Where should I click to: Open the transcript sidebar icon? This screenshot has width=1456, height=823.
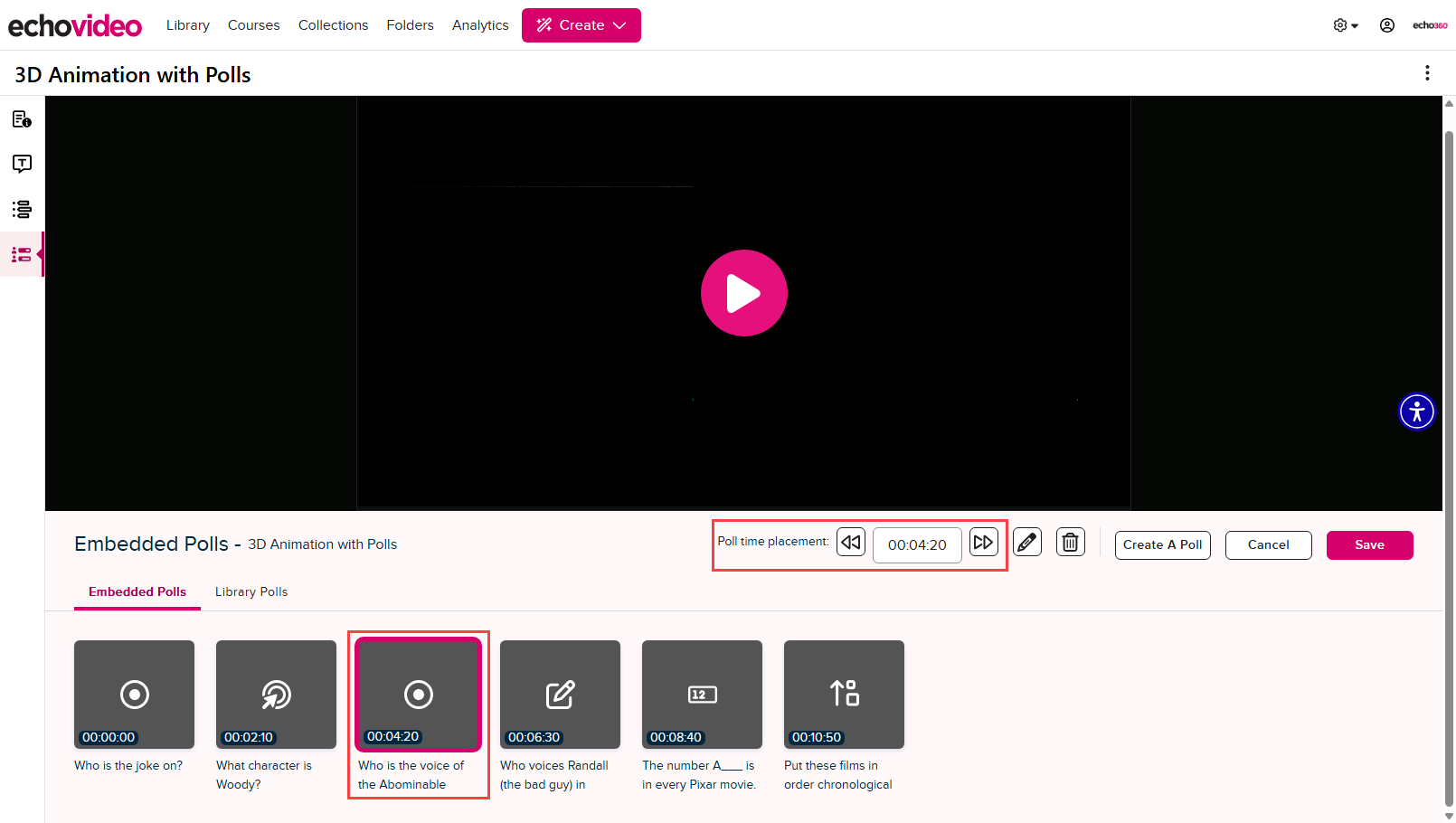pyautogui.click(x=22, y=164)
